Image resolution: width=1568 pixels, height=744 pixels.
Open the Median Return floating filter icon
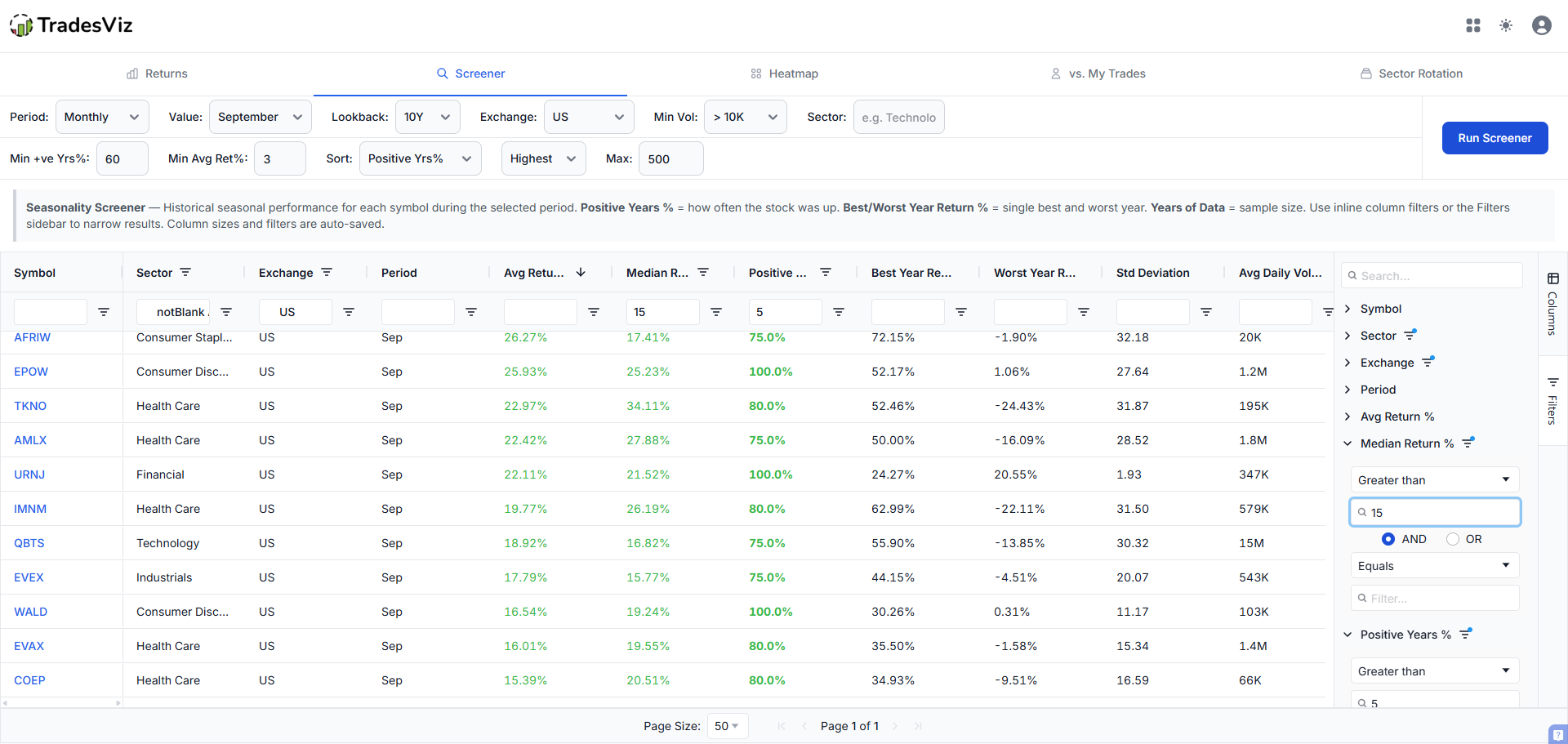coord(716,312)
